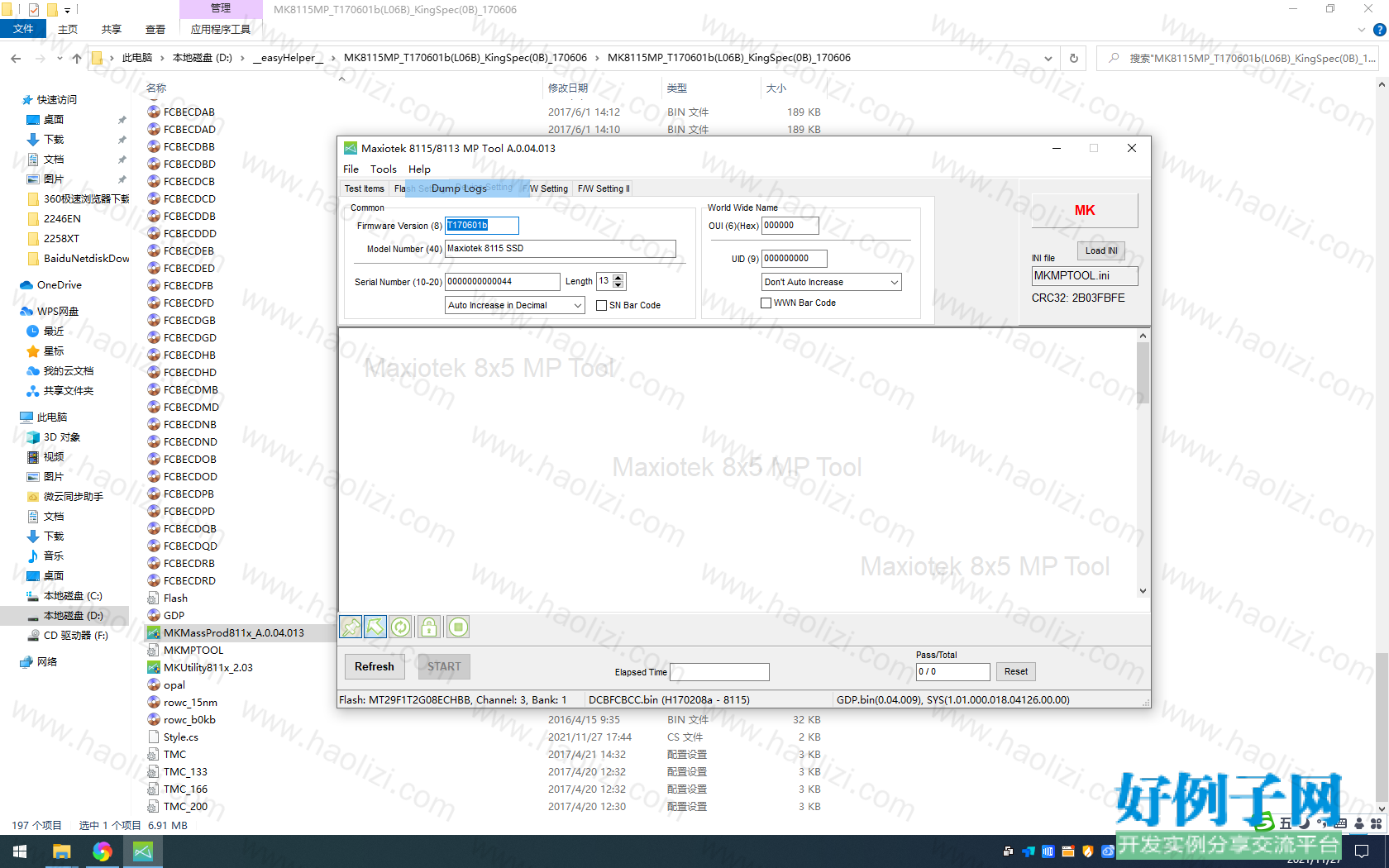This screenshot has height=868, width=1389.
Task: Open CD 驱动器 (F:) in navigation pane
Action: (x=67, y=636)
